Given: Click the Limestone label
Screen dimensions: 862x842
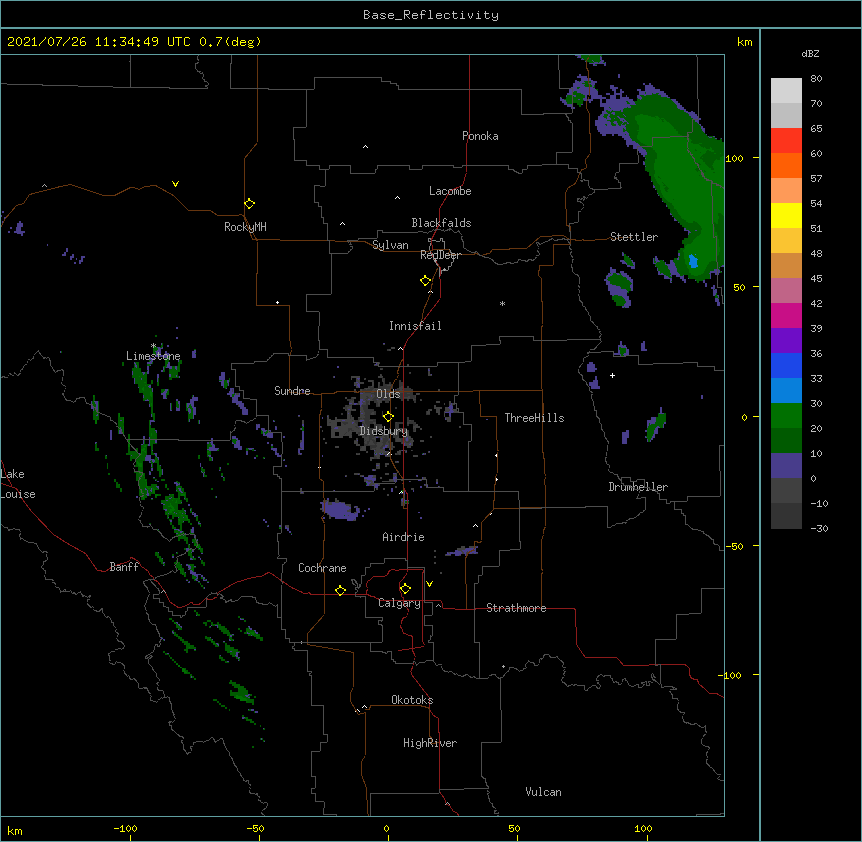Looking at the screenshot, I should coord(153,356).
